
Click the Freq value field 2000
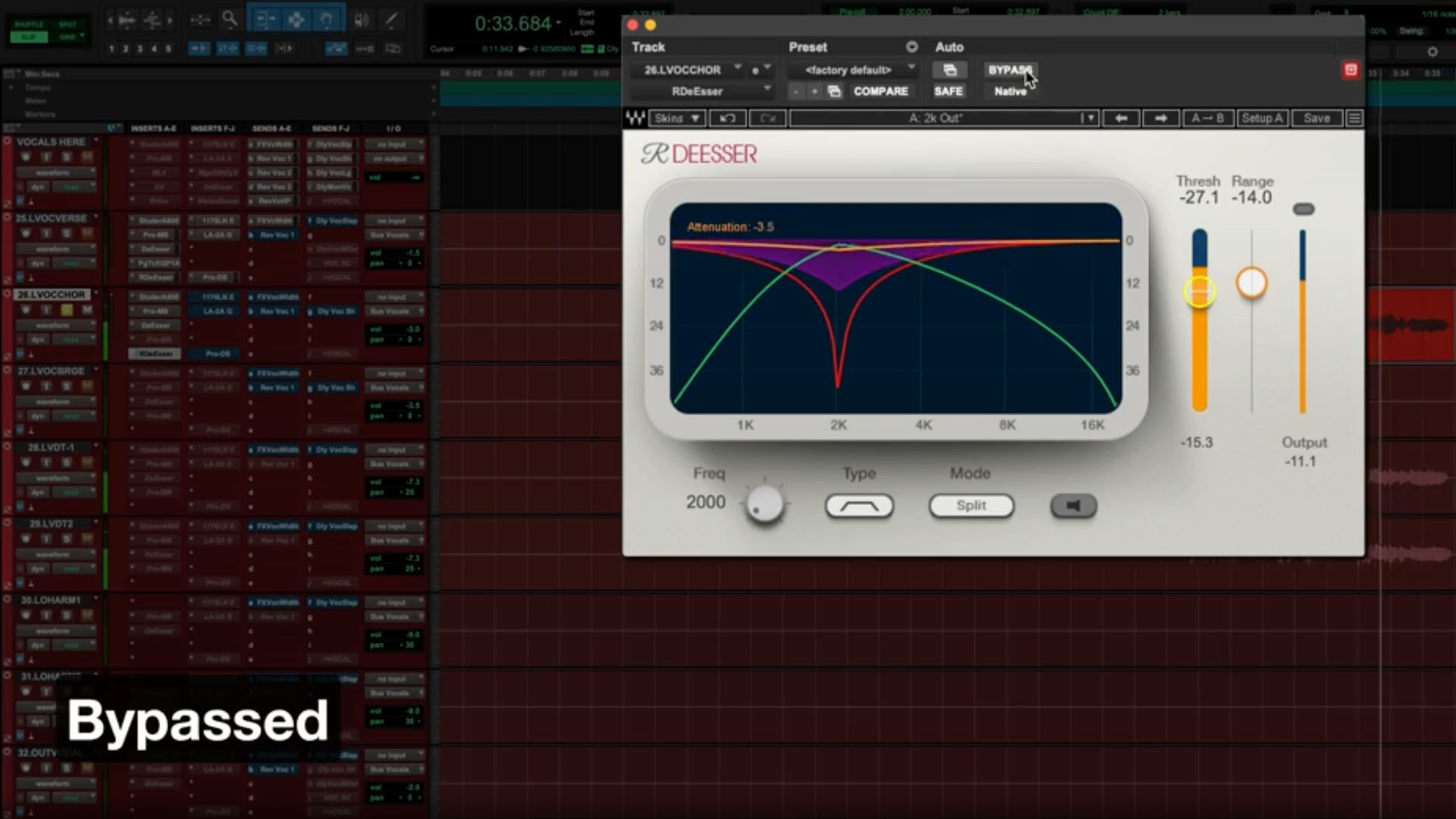[705, 502]
